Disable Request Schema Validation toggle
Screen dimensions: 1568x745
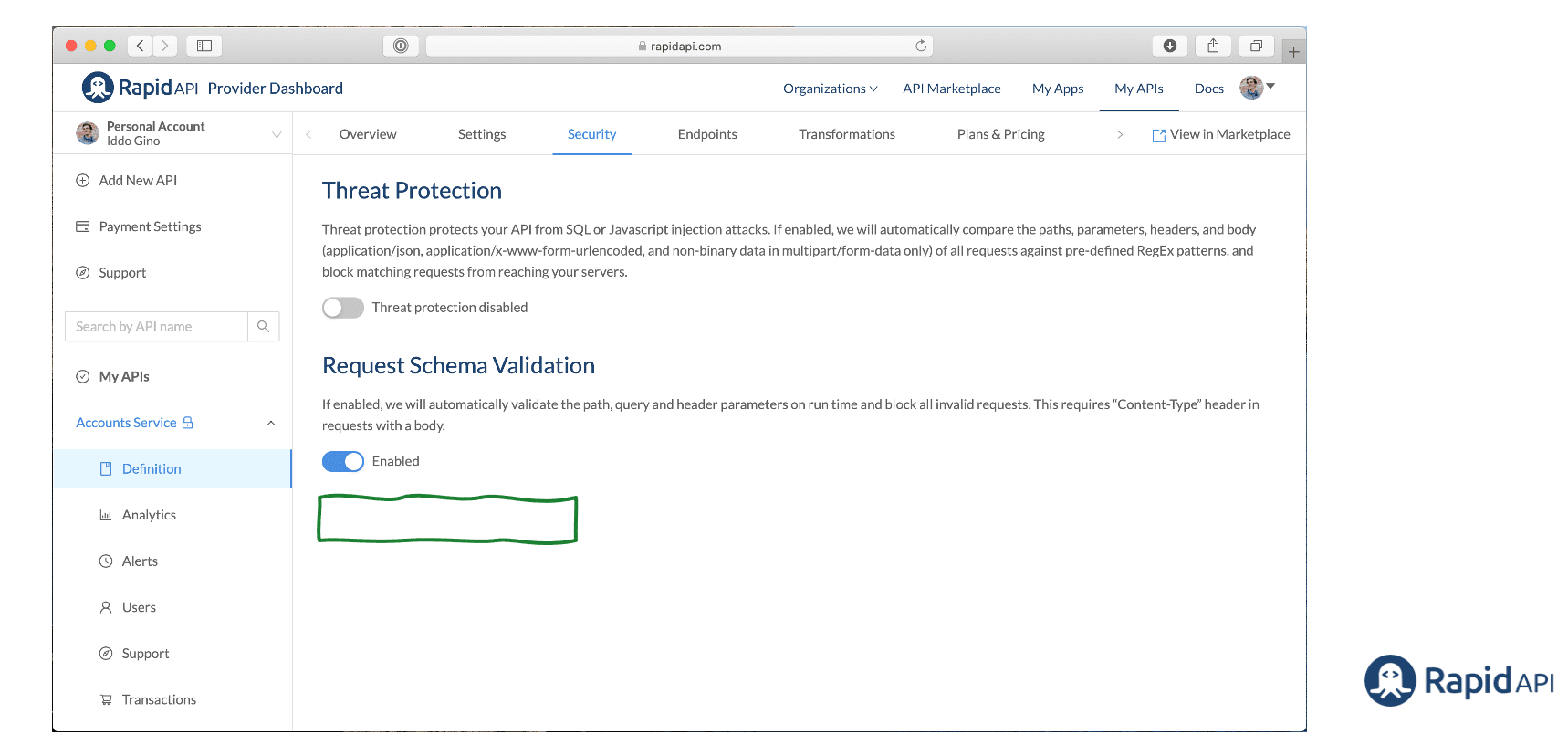343,461
